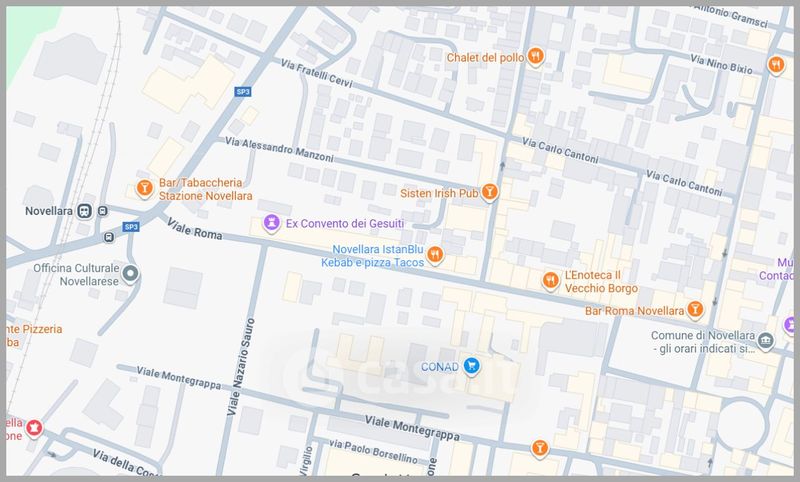
Task: Click the Chalet del pollo restaurant marker
Action: click(536, 57)
